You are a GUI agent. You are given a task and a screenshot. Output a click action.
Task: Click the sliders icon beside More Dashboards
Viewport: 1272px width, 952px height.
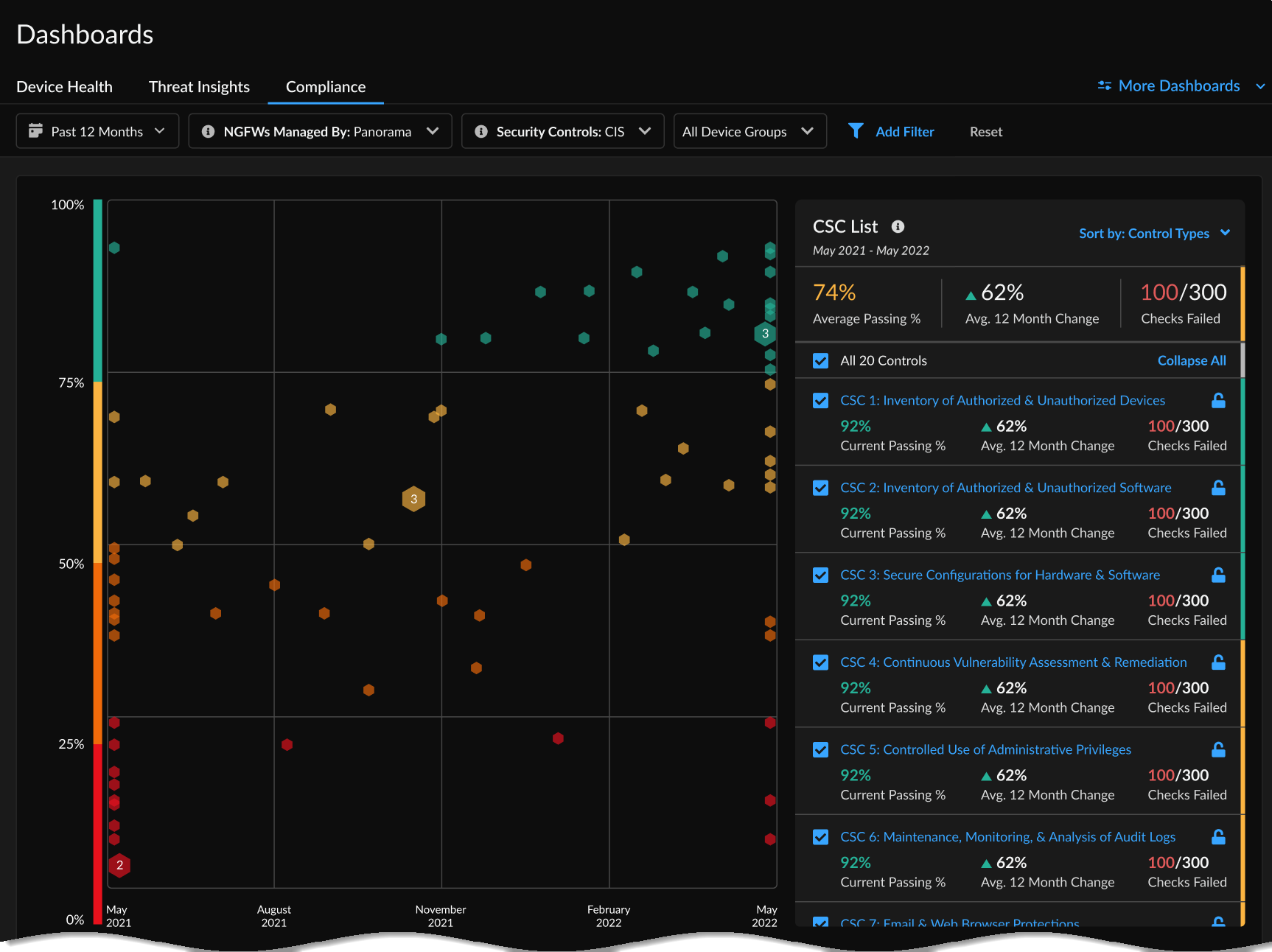(1105, 85)
